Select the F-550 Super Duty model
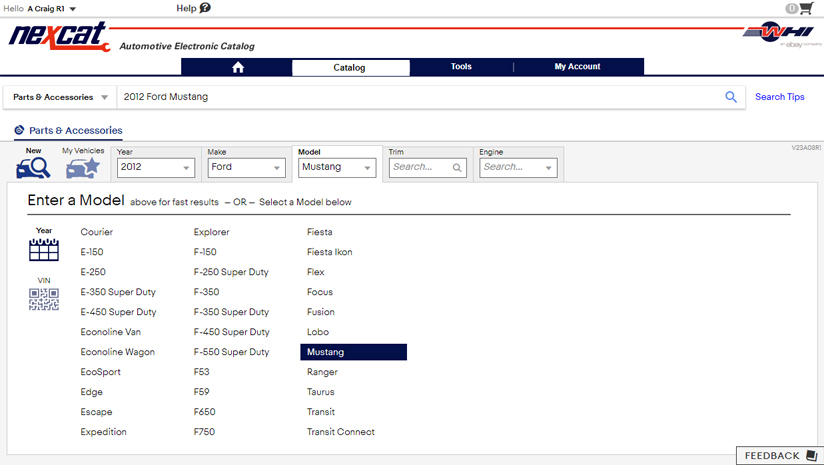 tap(231, 352)
